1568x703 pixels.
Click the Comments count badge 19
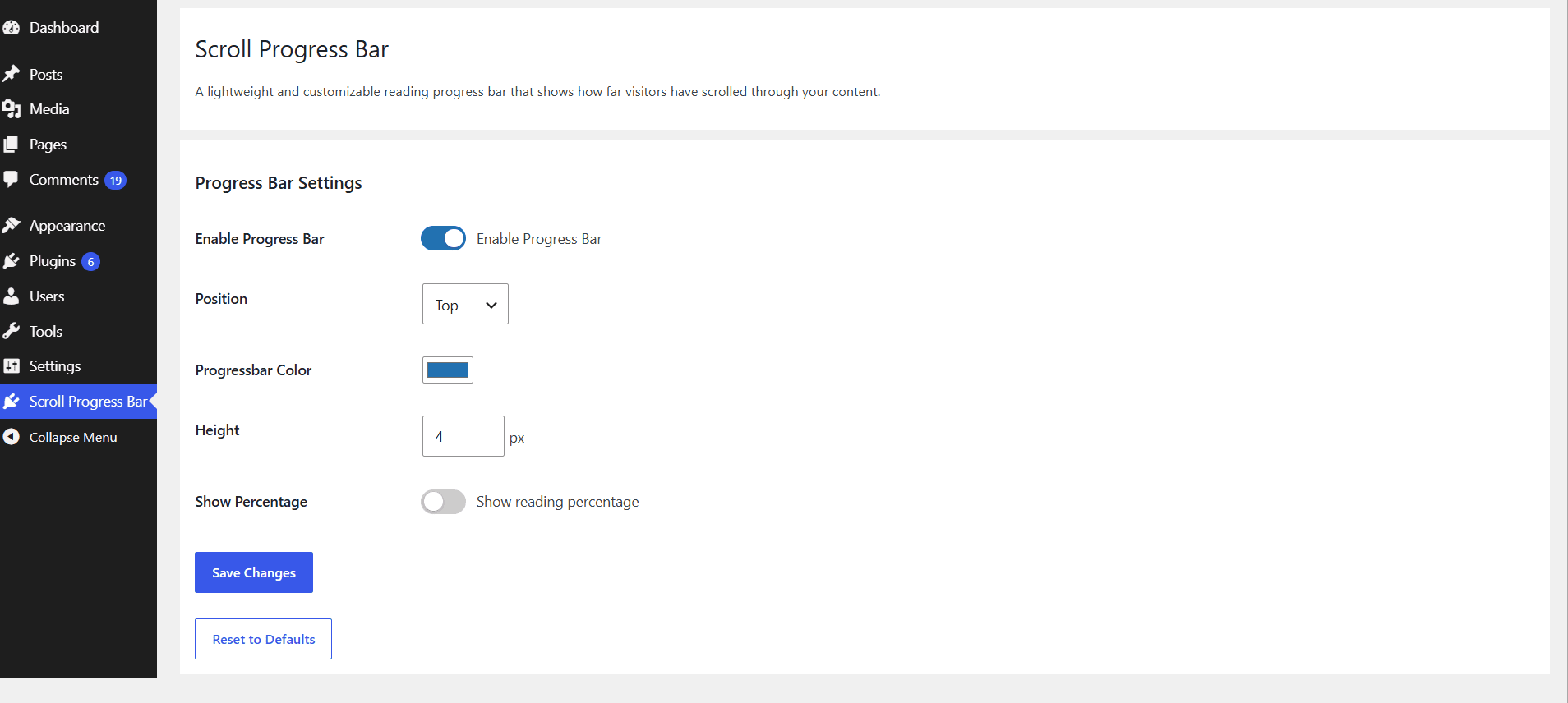116,181
